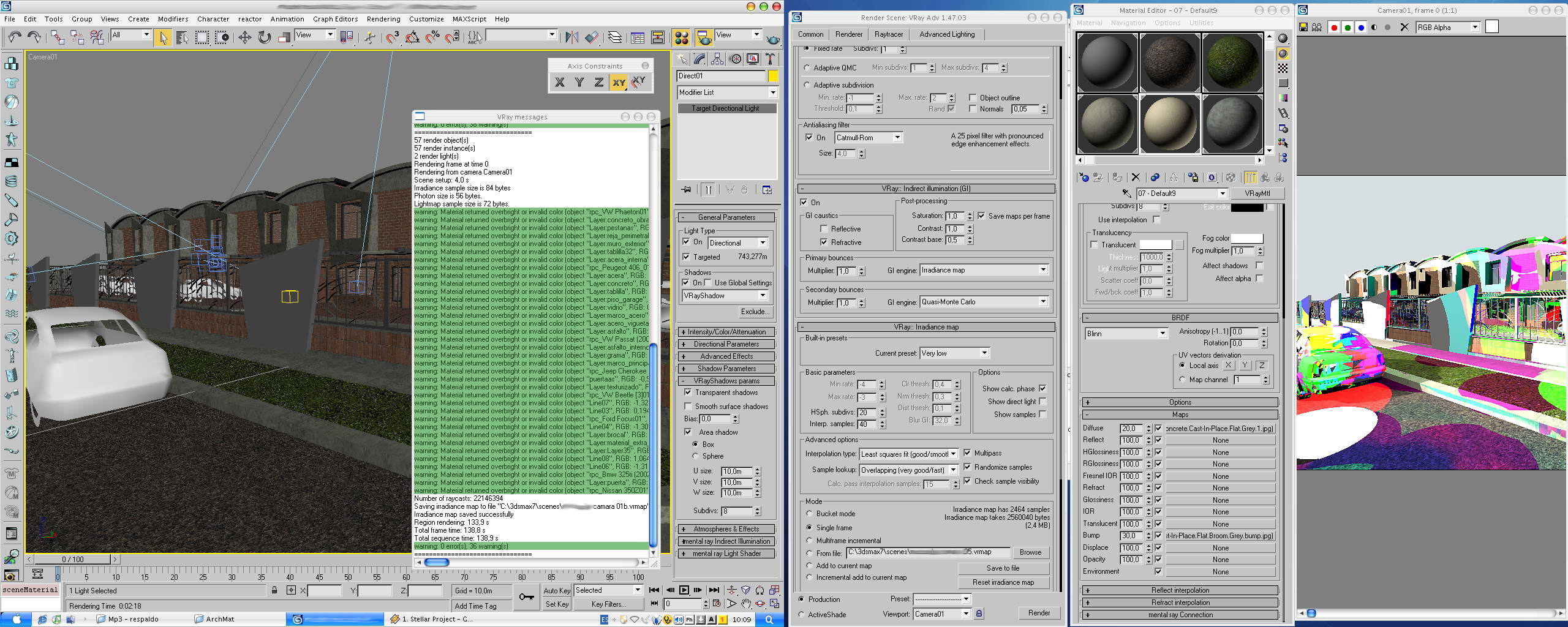Select the Bucket mode radio button
This screenshot has height=627, width=1568.
tap(809, 514)
